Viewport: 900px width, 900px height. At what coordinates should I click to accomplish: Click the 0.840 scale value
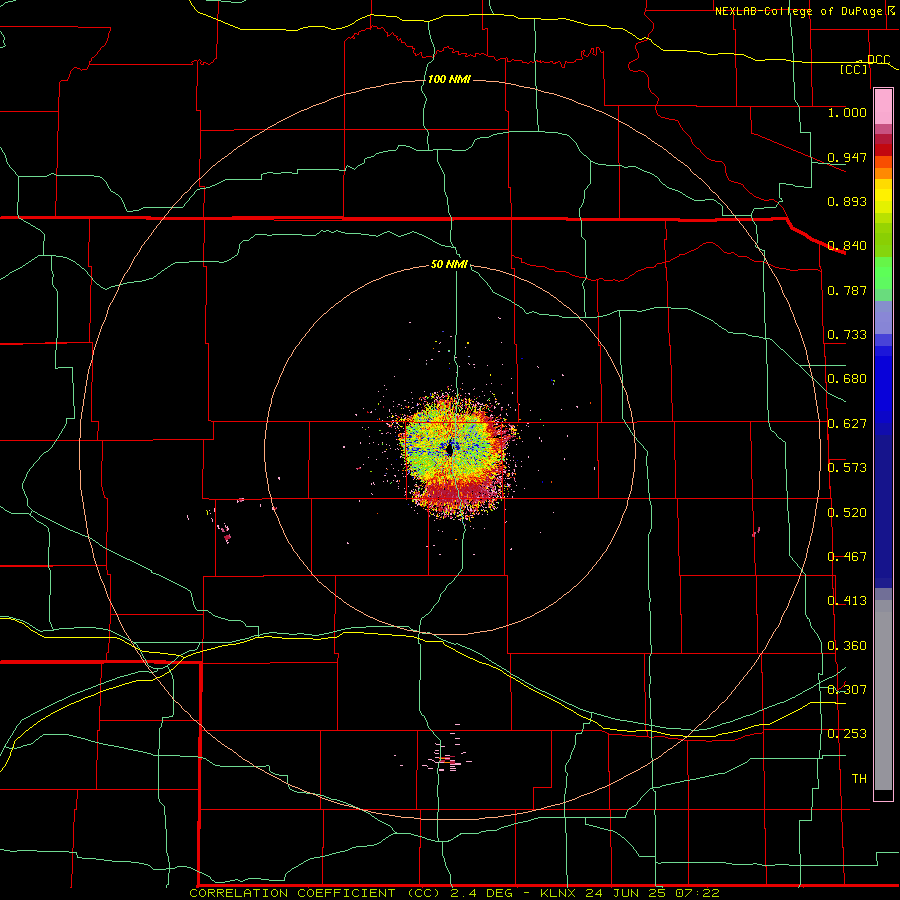(847, 246)
